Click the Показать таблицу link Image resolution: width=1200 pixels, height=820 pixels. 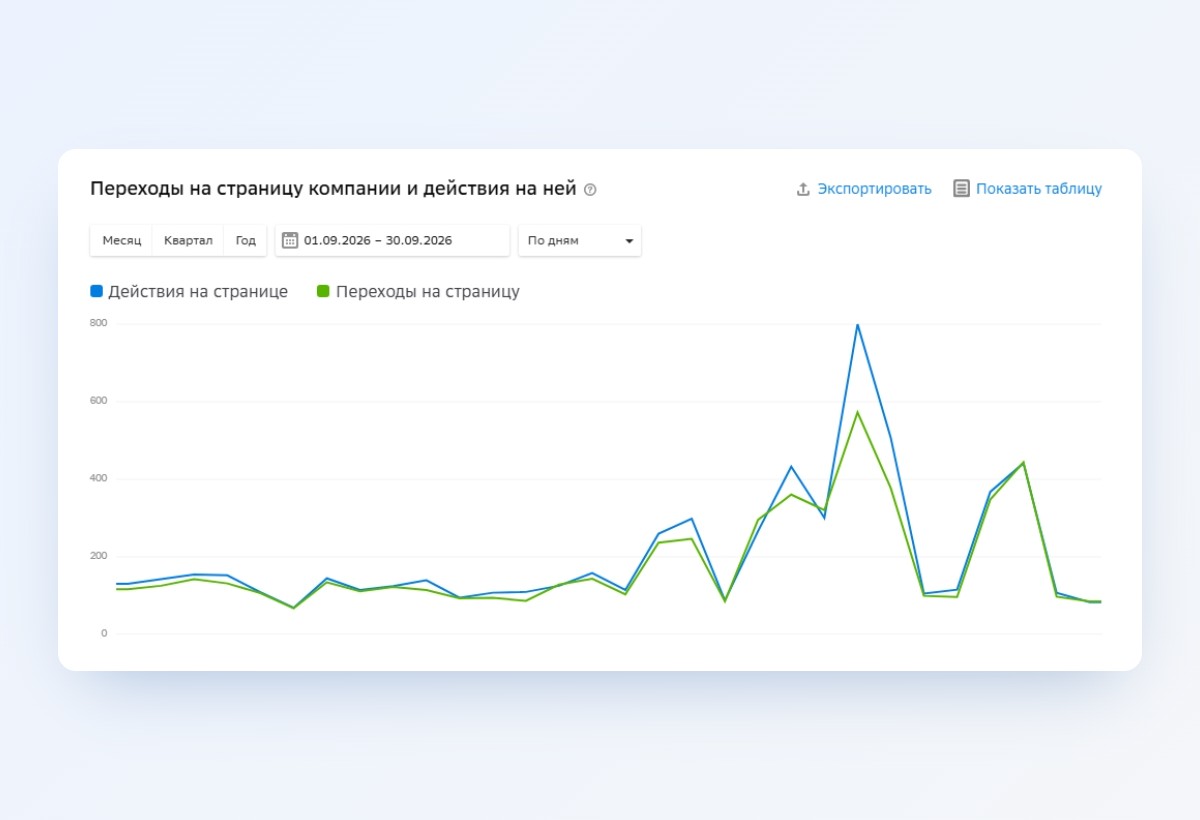pos(1039,189)
